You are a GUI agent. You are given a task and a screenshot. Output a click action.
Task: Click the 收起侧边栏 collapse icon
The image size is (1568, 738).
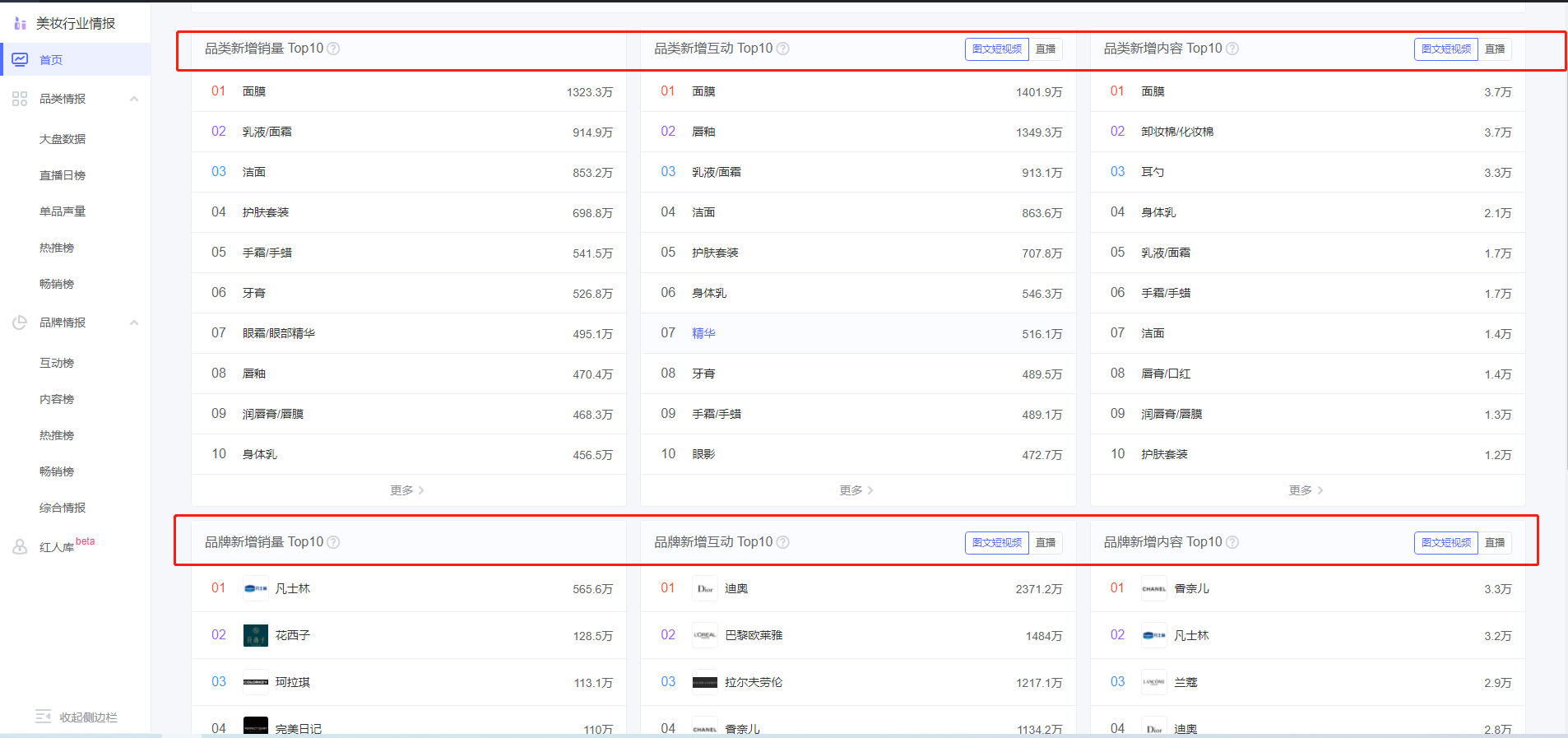pyautogui.click(x=44, y=717)
